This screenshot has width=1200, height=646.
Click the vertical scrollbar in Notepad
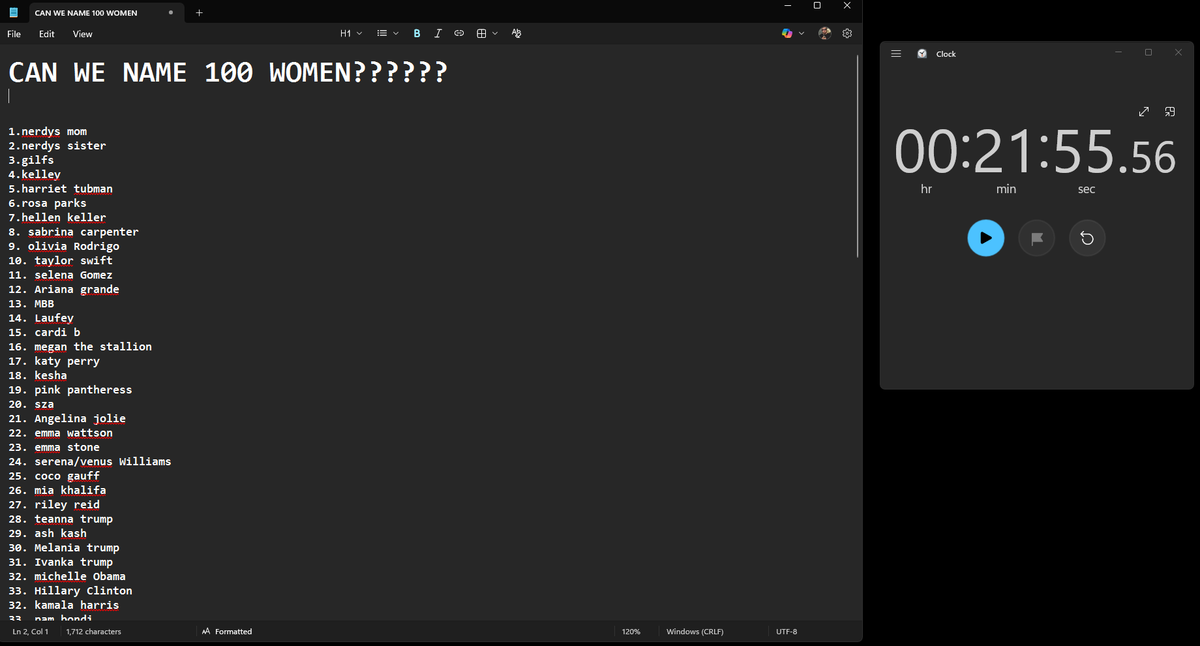858,155
